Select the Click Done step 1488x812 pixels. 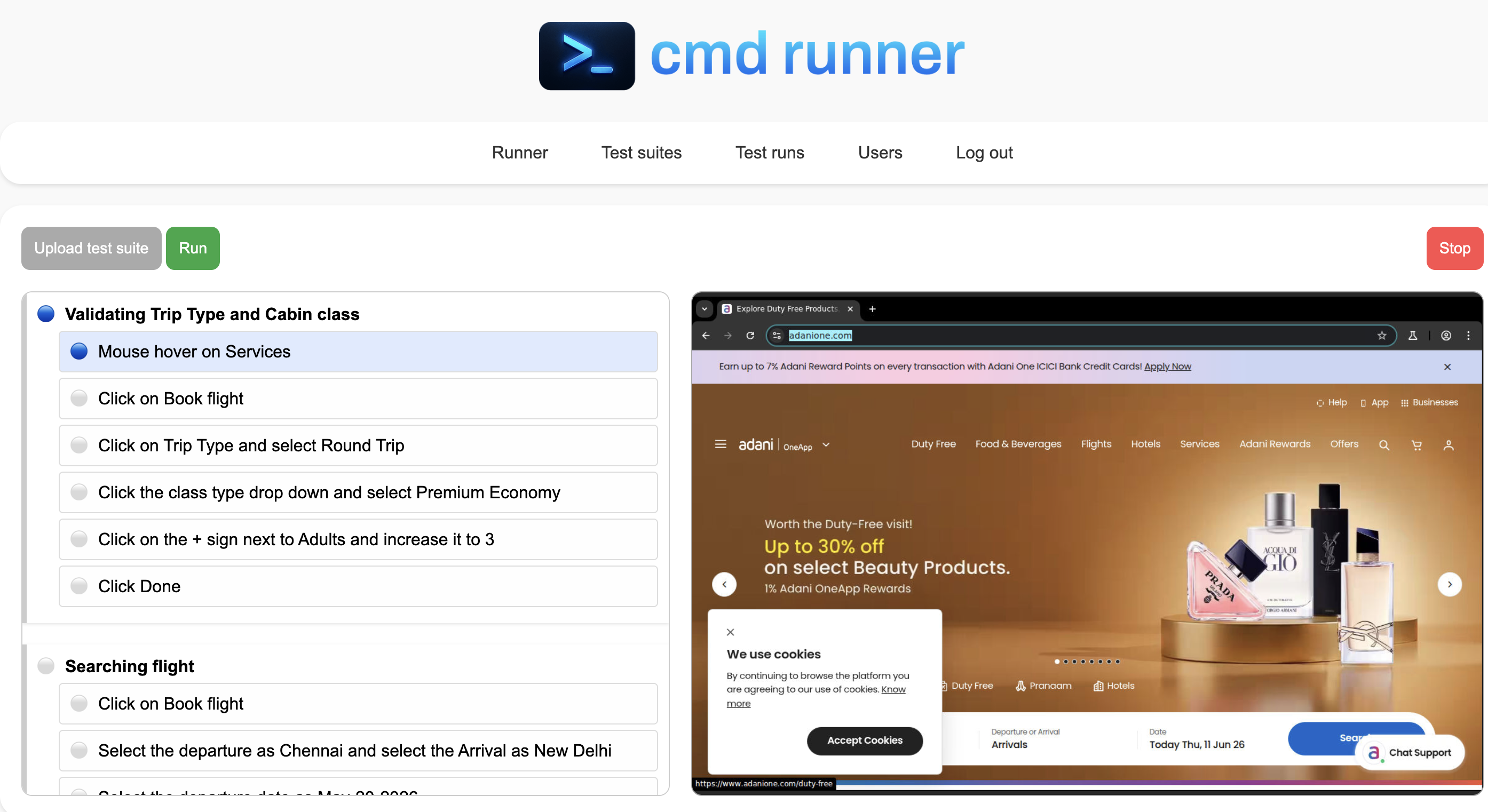tap(358, 586)
